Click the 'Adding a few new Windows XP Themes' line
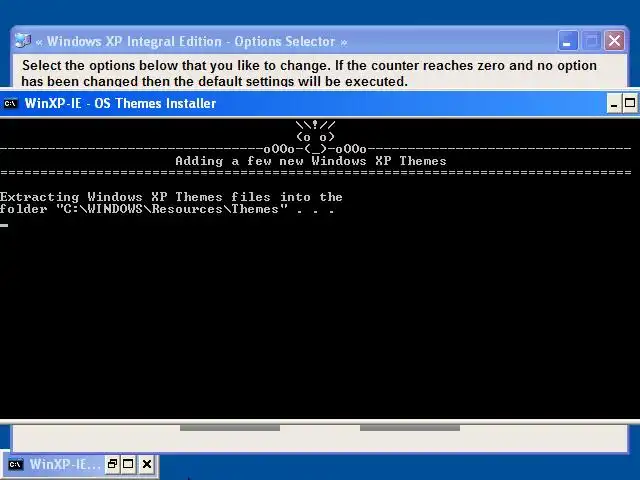This screenshot has width=640, height=480. 311,161
